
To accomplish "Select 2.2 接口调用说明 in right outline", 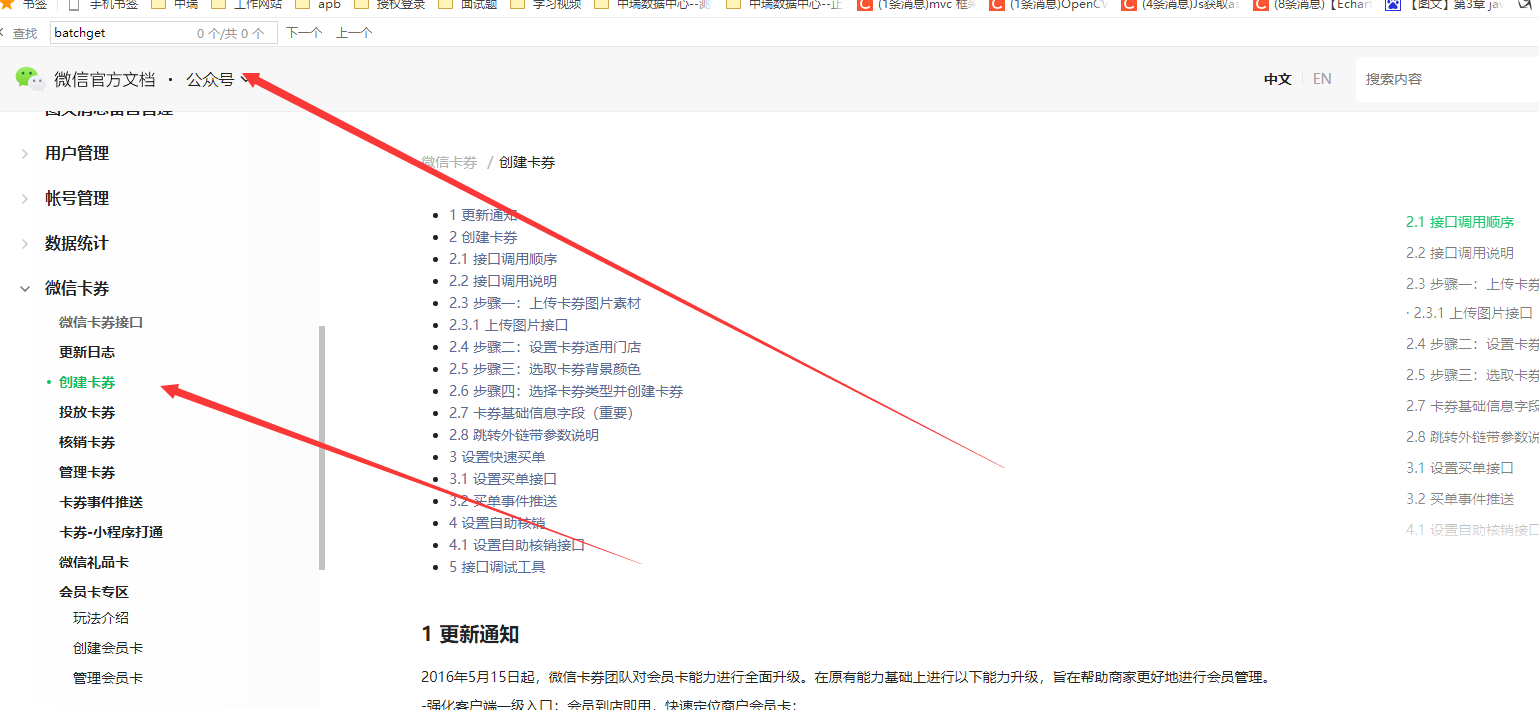I will click(1460, 253).
